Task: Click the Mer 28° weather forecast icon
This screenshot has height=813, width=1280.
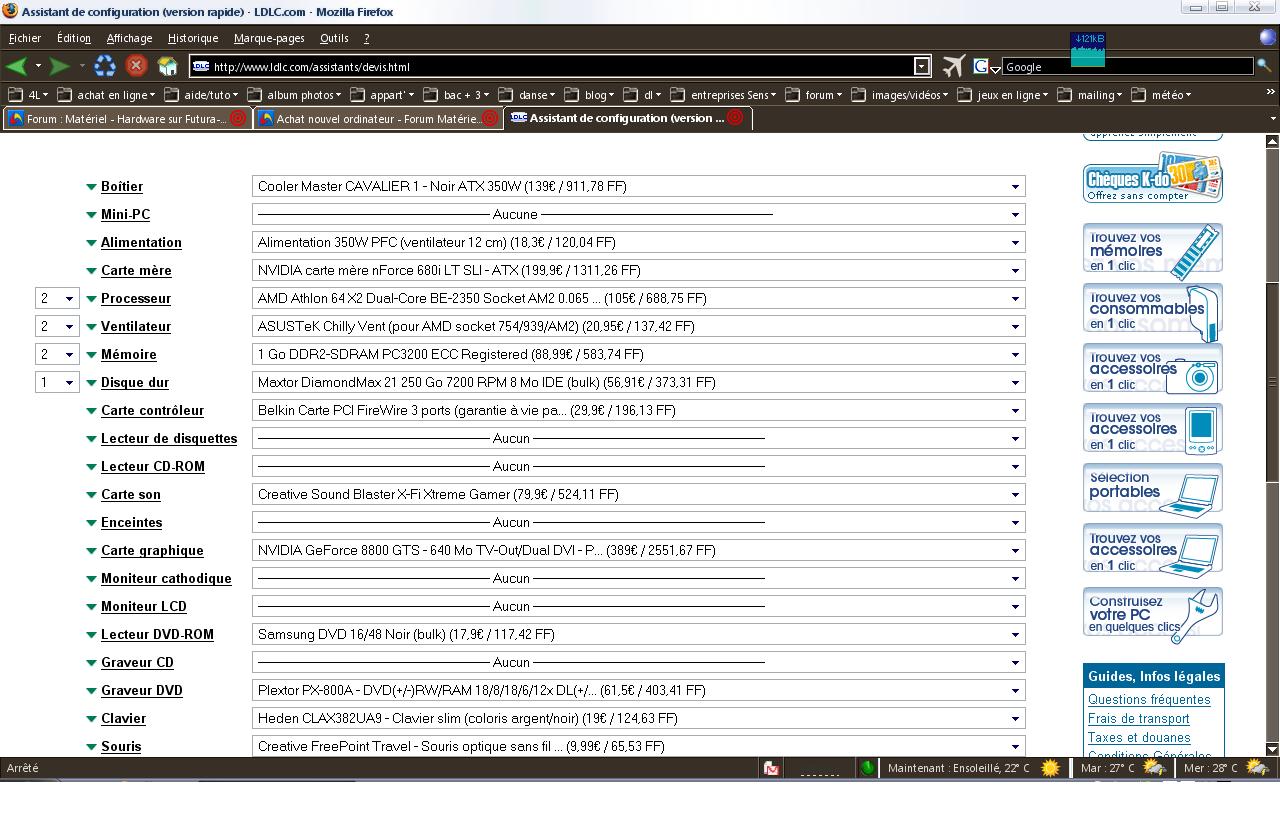Action: coord(1257,768)
